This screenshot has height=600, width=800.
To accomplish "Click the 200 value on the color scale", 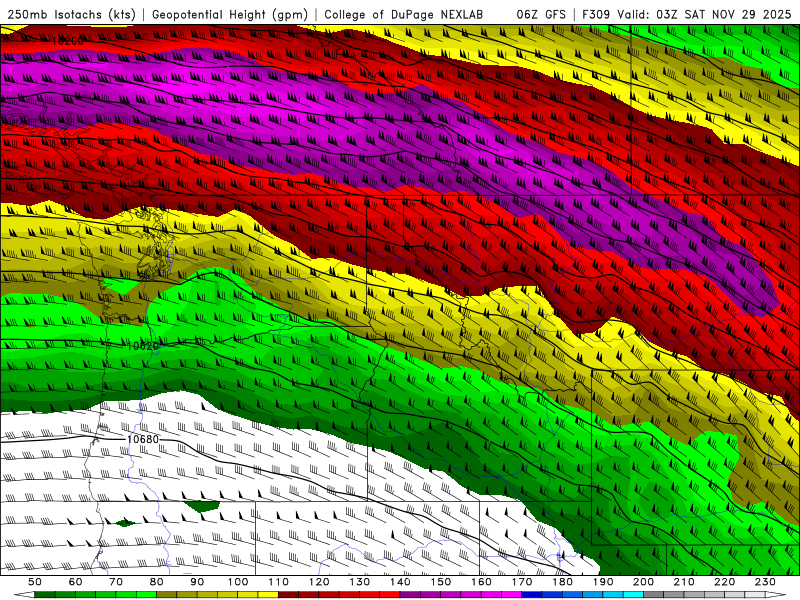I will 643,582.
